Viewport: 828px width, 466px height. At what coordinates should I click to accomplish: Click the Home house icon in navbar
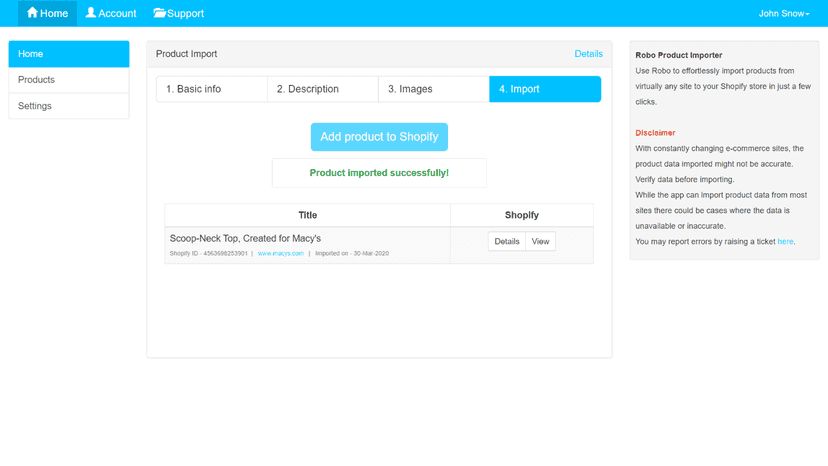(32, 13)
